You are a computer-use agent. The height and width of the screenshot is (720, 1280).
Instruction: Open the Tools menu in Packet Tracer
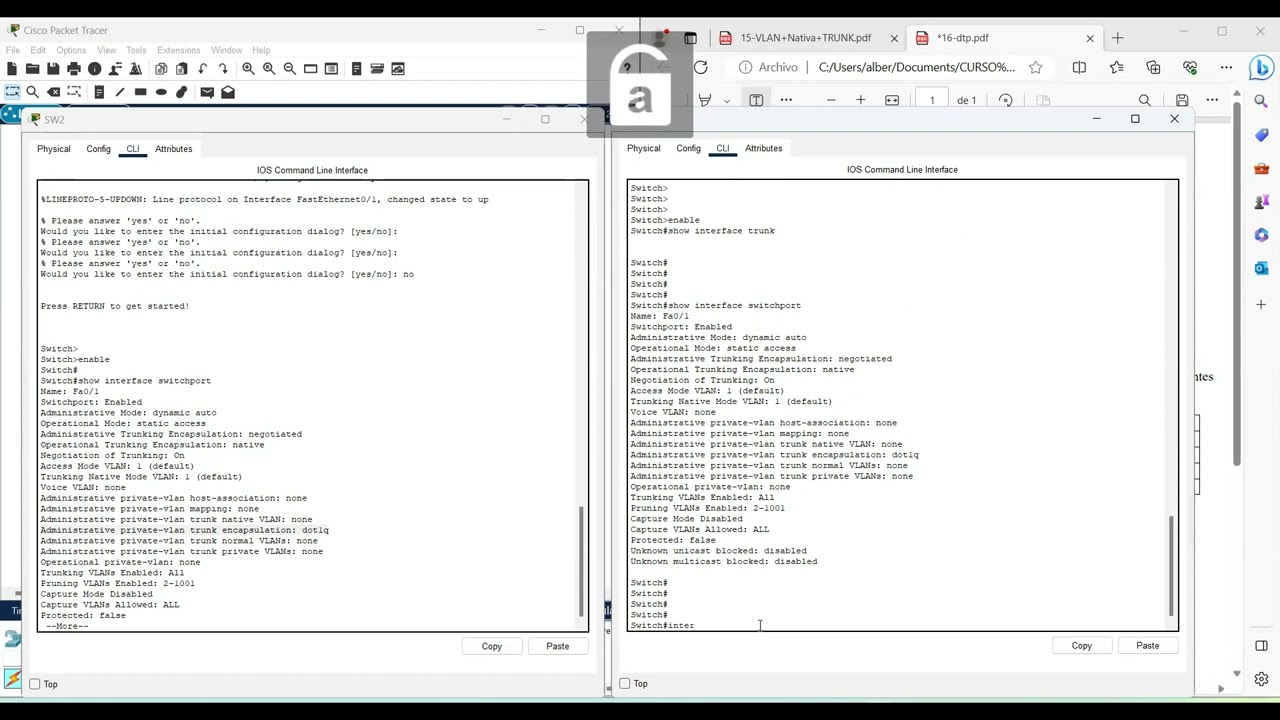click(x=136, y=50)
